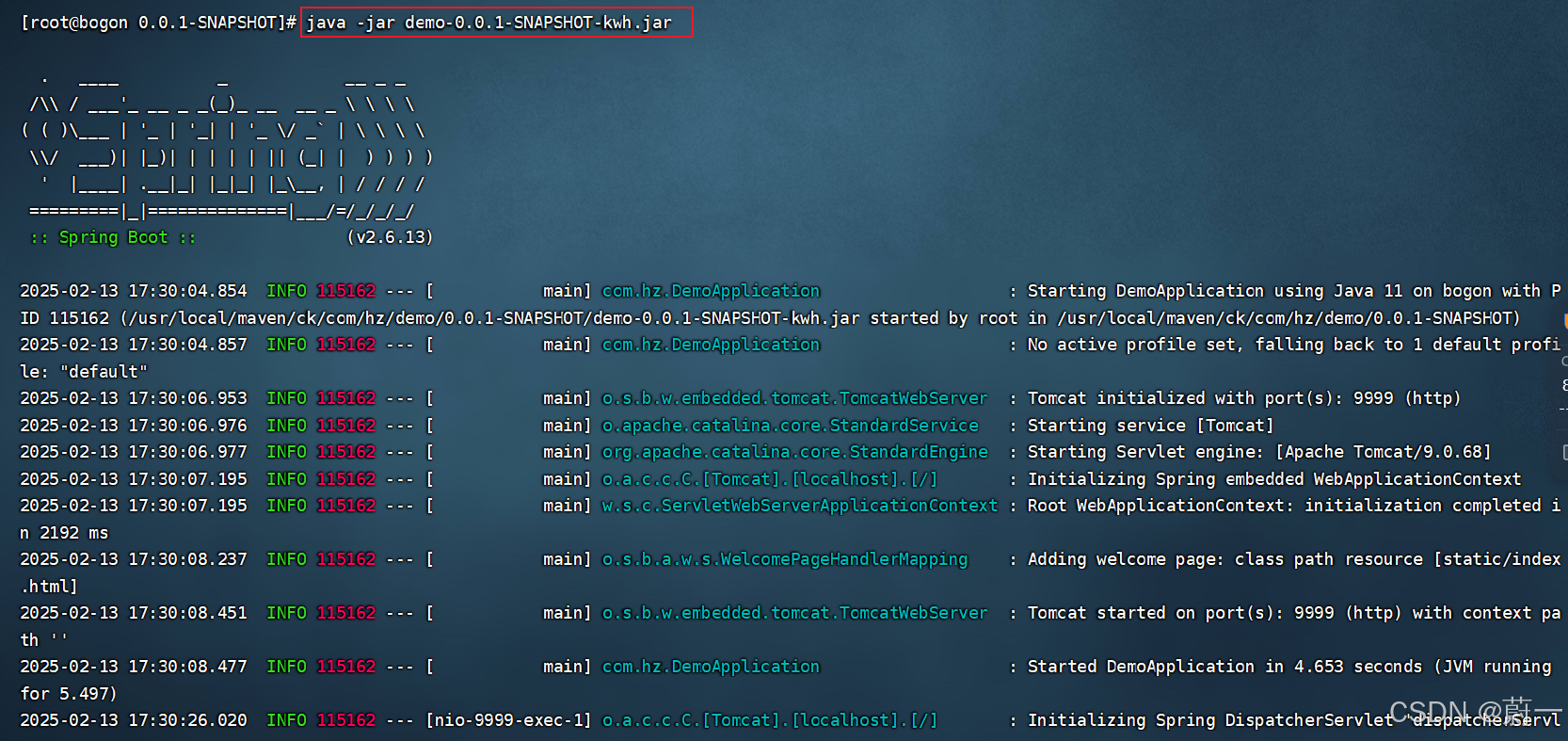This screenshot has height=741, width=1568.
Task: Select the words 'started by root'
Action: tap(943, 318)
